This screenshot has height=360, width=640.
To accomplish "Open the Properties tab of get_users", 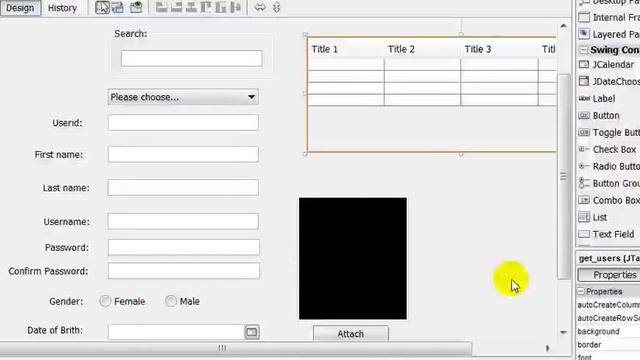I will 609,275.
